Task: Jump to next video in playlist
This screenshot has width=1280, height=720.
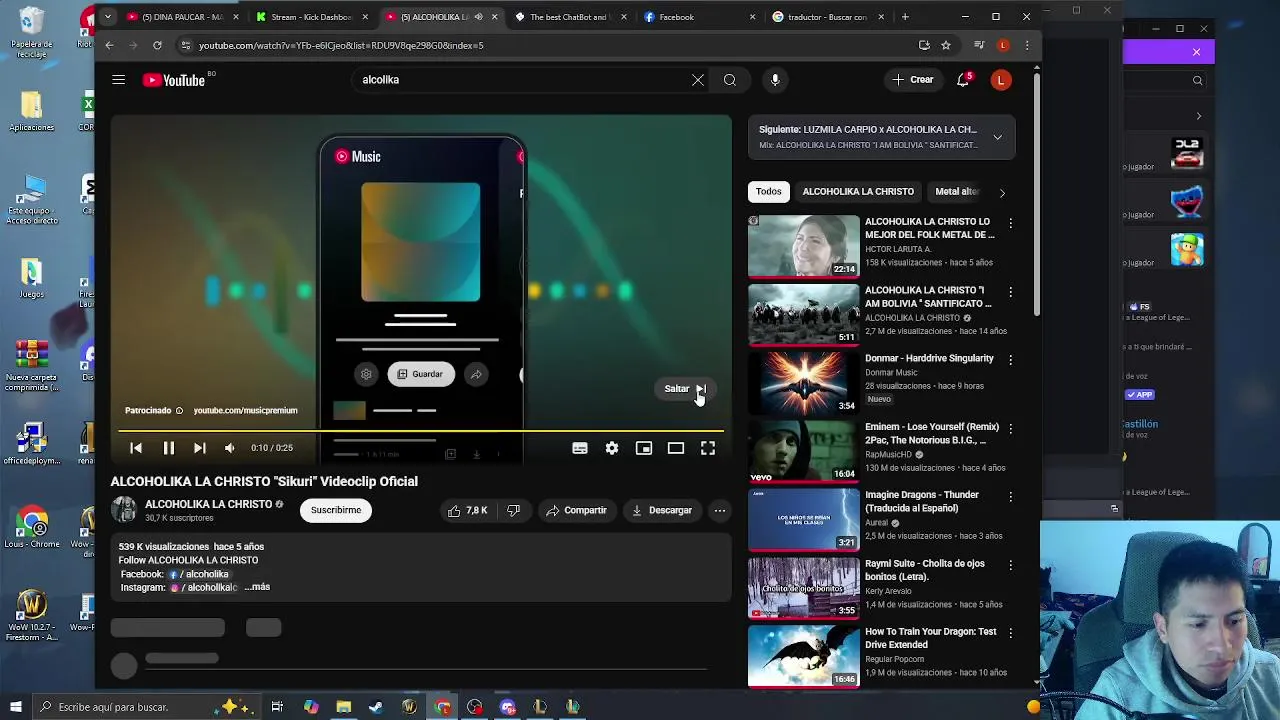Action: coord(200,448)
